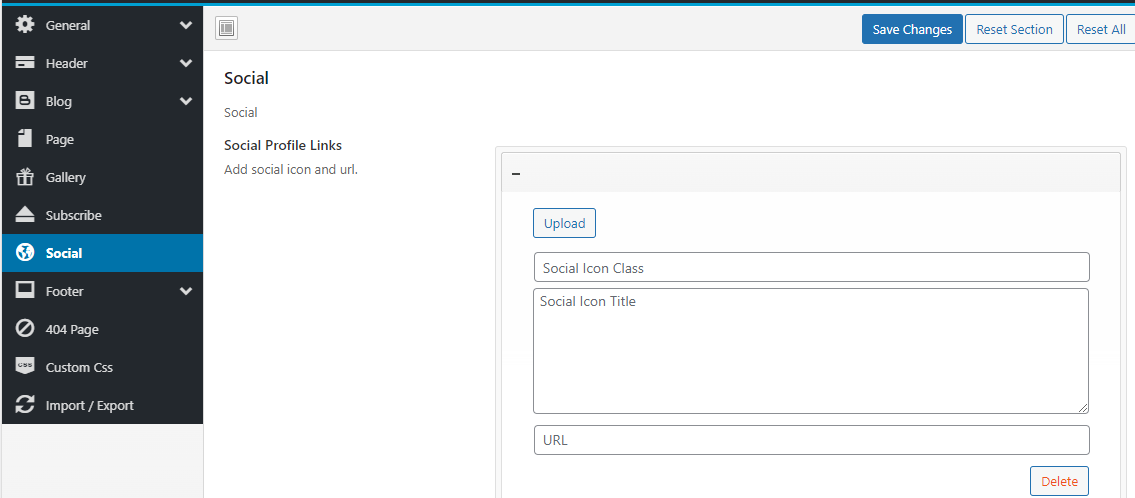The height and width of the screenshot is (498, 1135).
Task: Click the General gear icon in sidebar
Action: click(25, 25)
